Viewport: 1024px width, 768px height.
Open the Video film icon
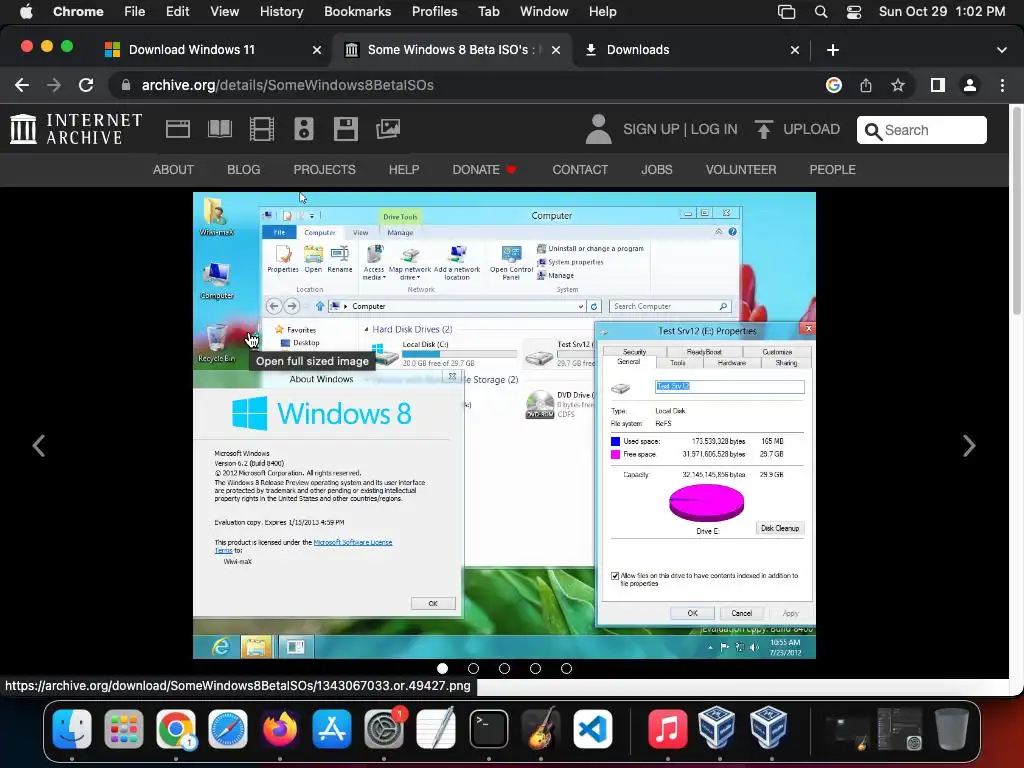coord(262,129)
